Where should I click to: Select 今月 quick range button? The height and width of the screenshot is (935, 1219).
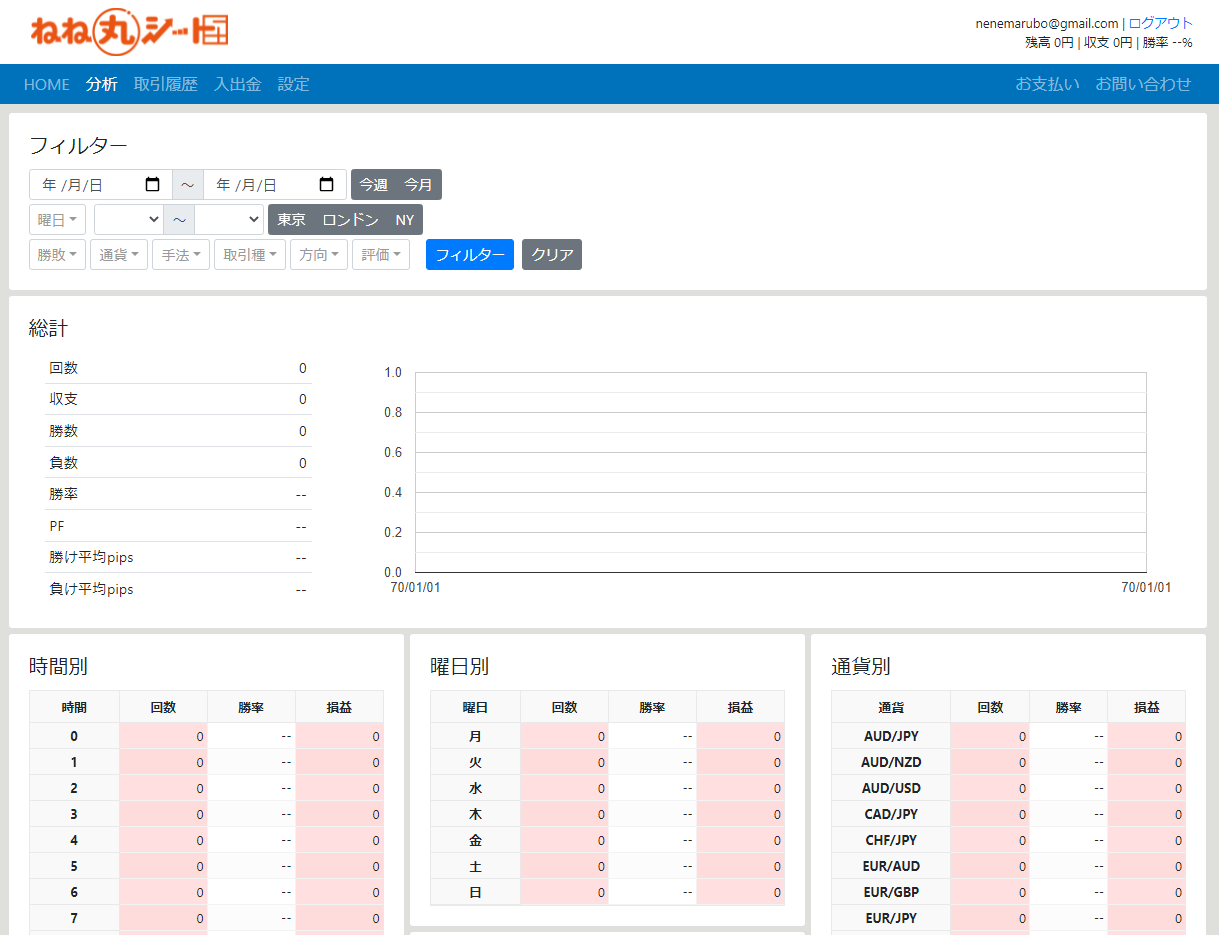(418, 185)
